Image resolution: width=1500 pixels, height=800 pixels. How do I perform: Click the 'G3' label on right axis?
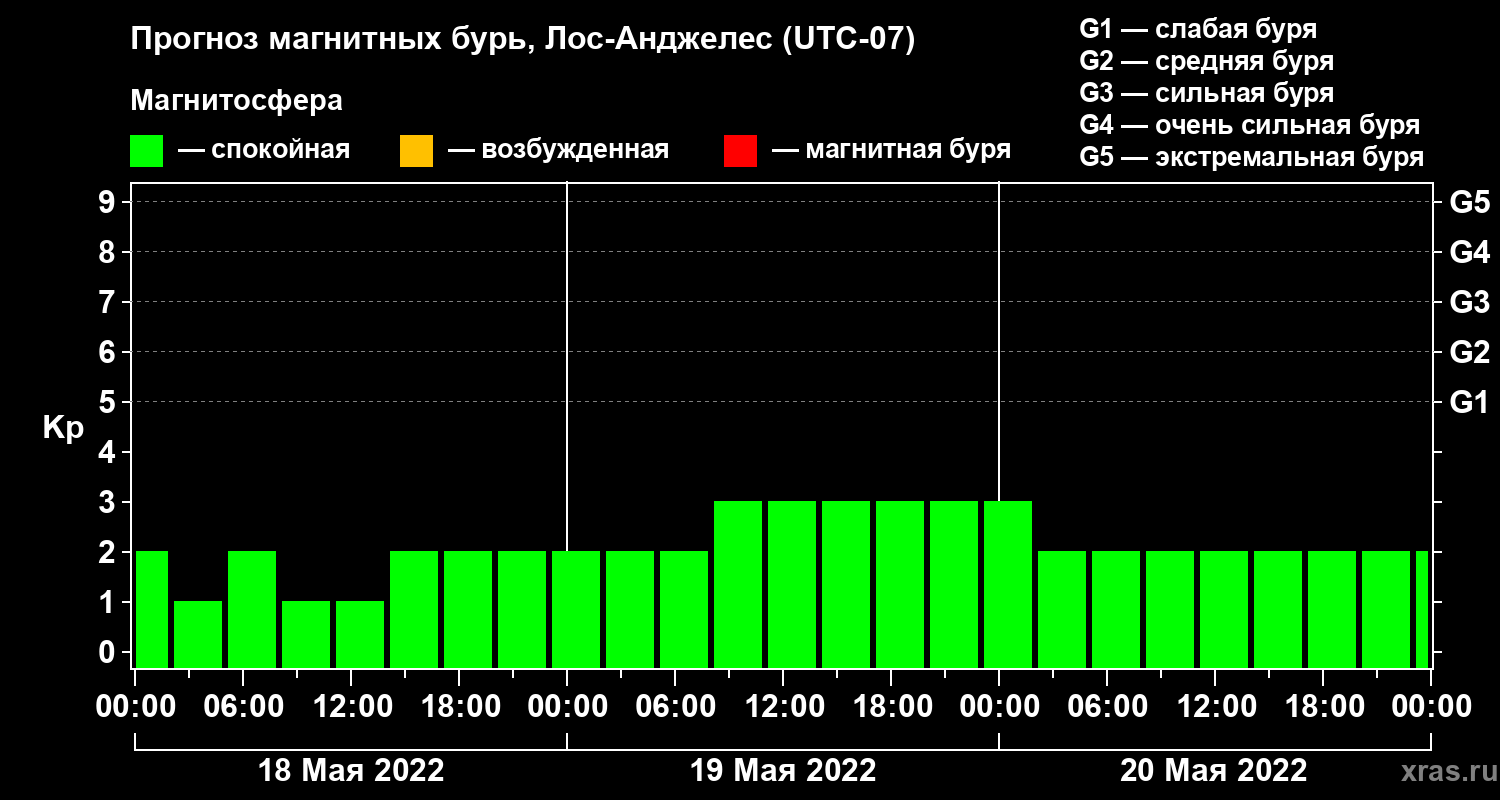[1470, 302]
